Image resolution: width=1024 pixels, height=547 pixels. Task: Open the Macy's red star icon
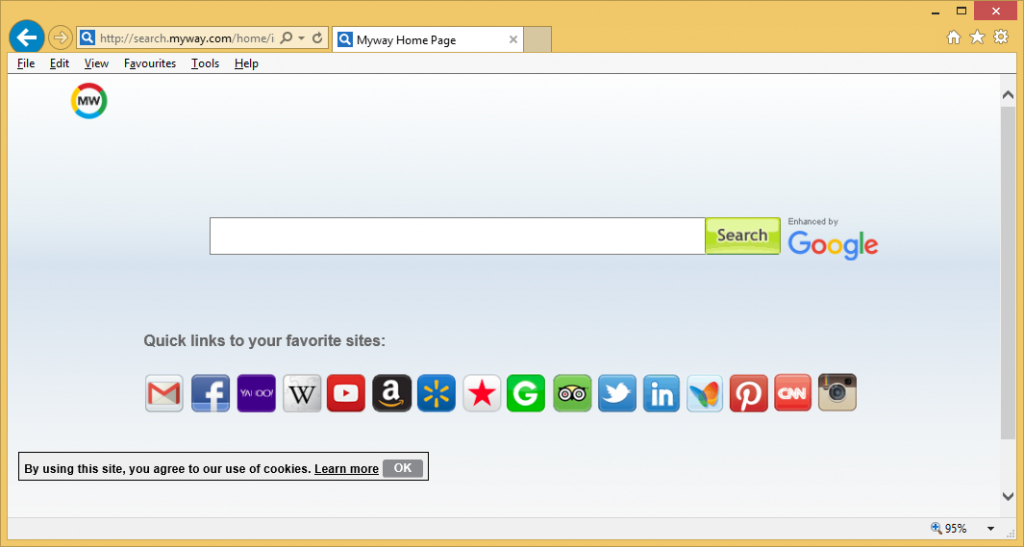(482, 393)
